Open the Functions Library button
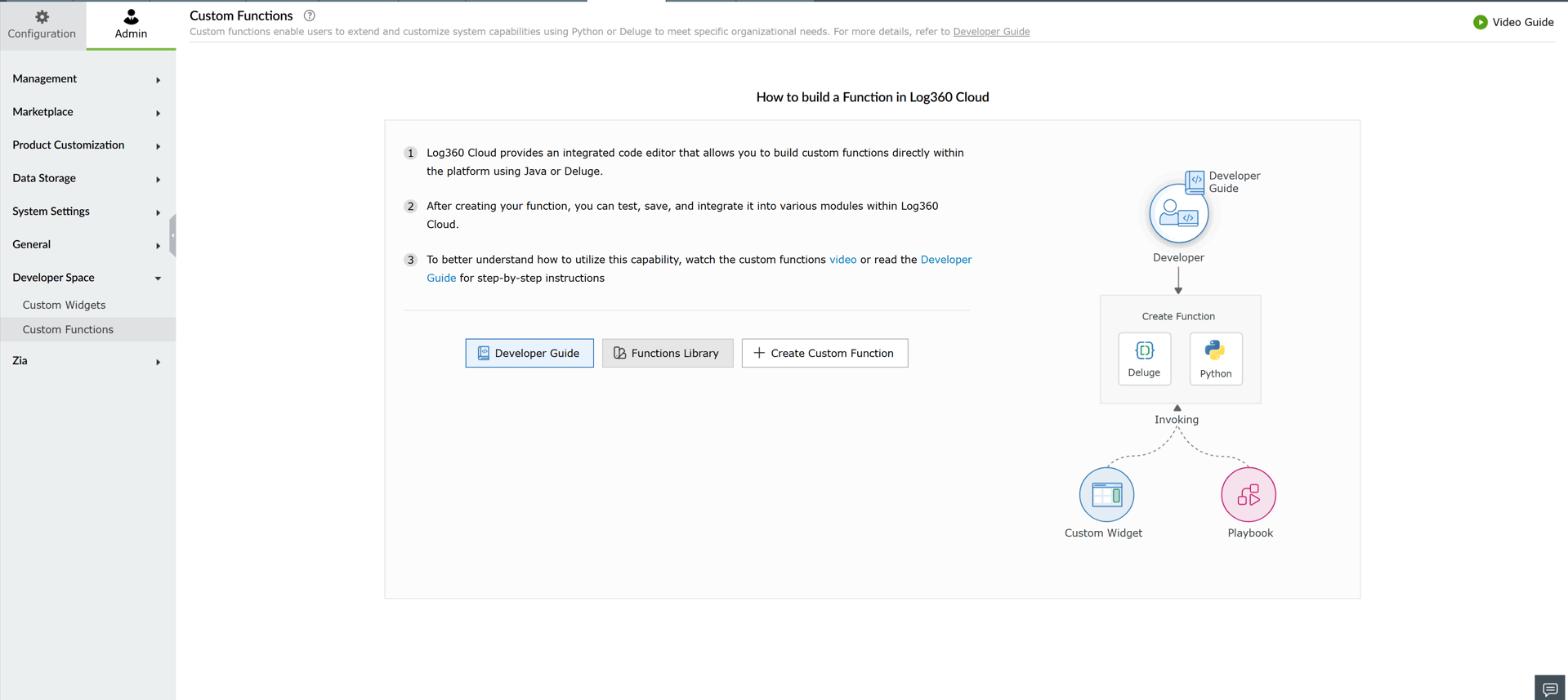This screenshot has width=1568, height=700. point(668,353)
